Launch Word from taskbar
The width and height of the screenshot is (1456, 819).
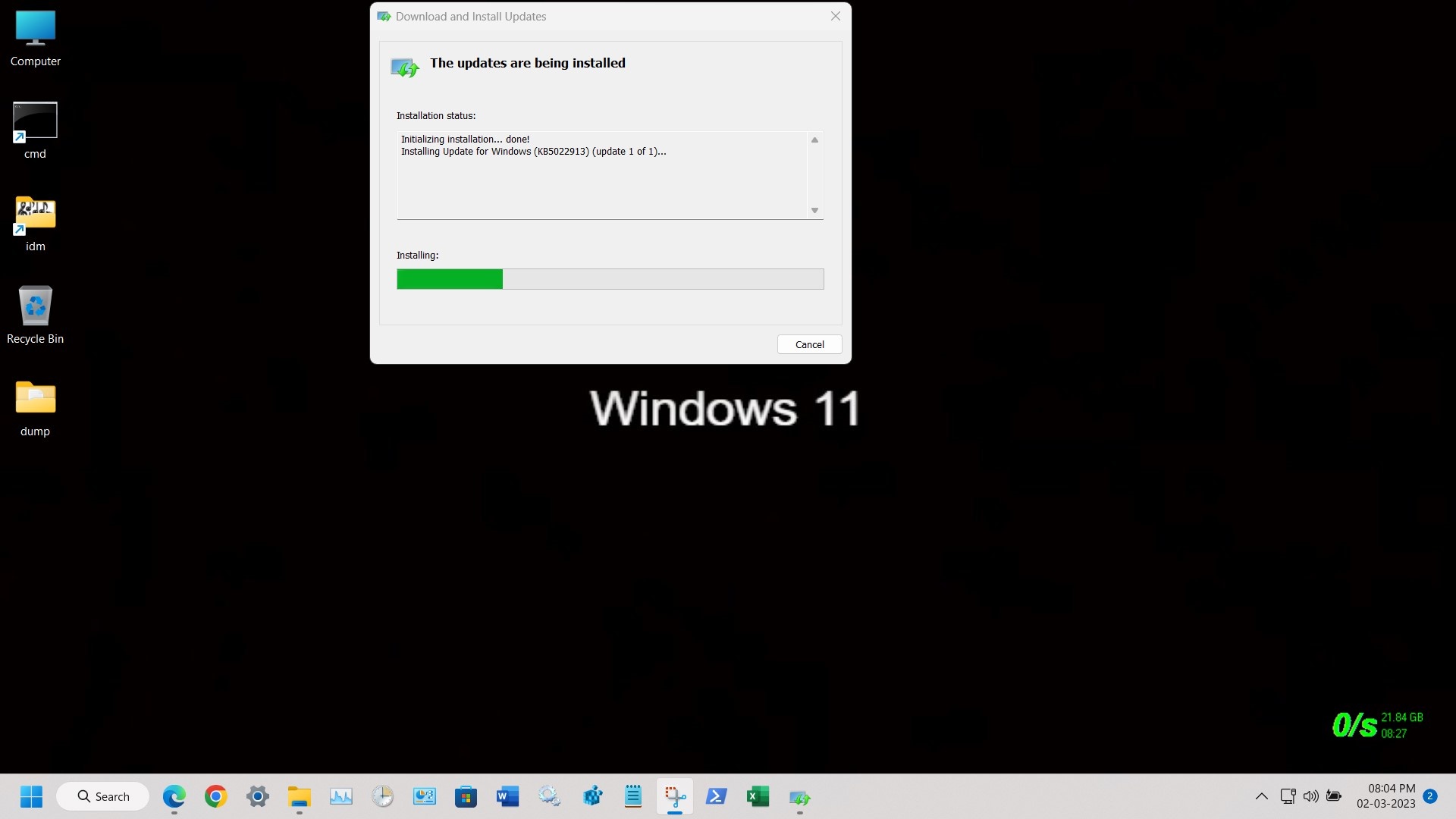[x=507, y=796]
